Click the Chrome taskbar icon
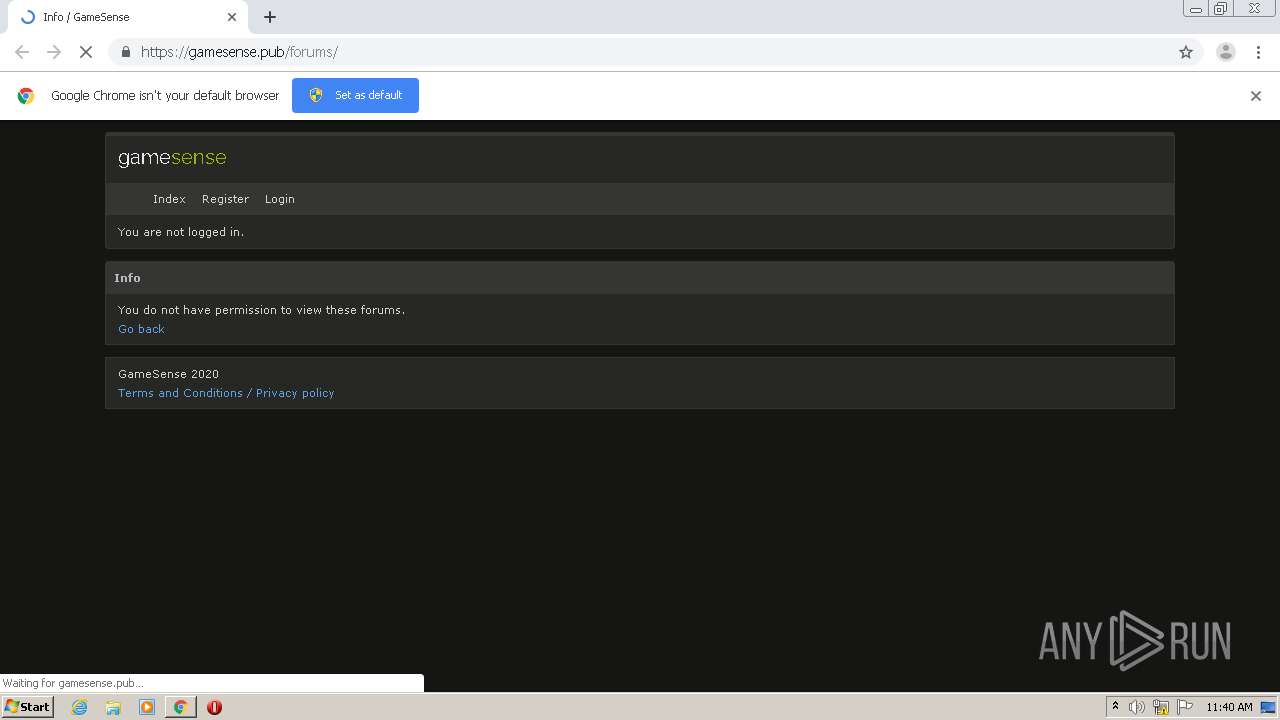 pyautogui.click(x=180, y=707)
